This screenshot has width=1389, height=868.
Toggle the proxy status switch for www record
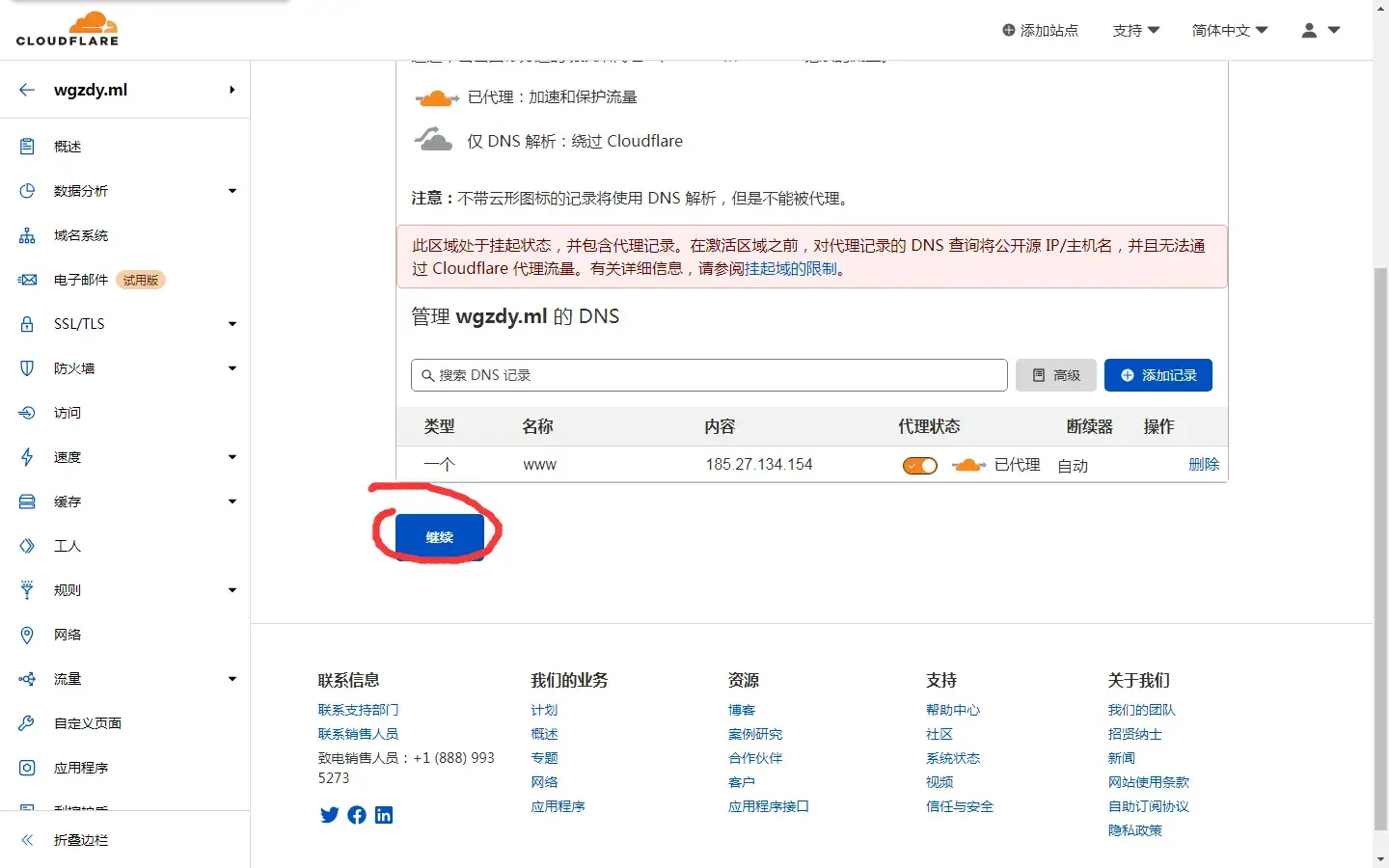[x=919, y=466]
